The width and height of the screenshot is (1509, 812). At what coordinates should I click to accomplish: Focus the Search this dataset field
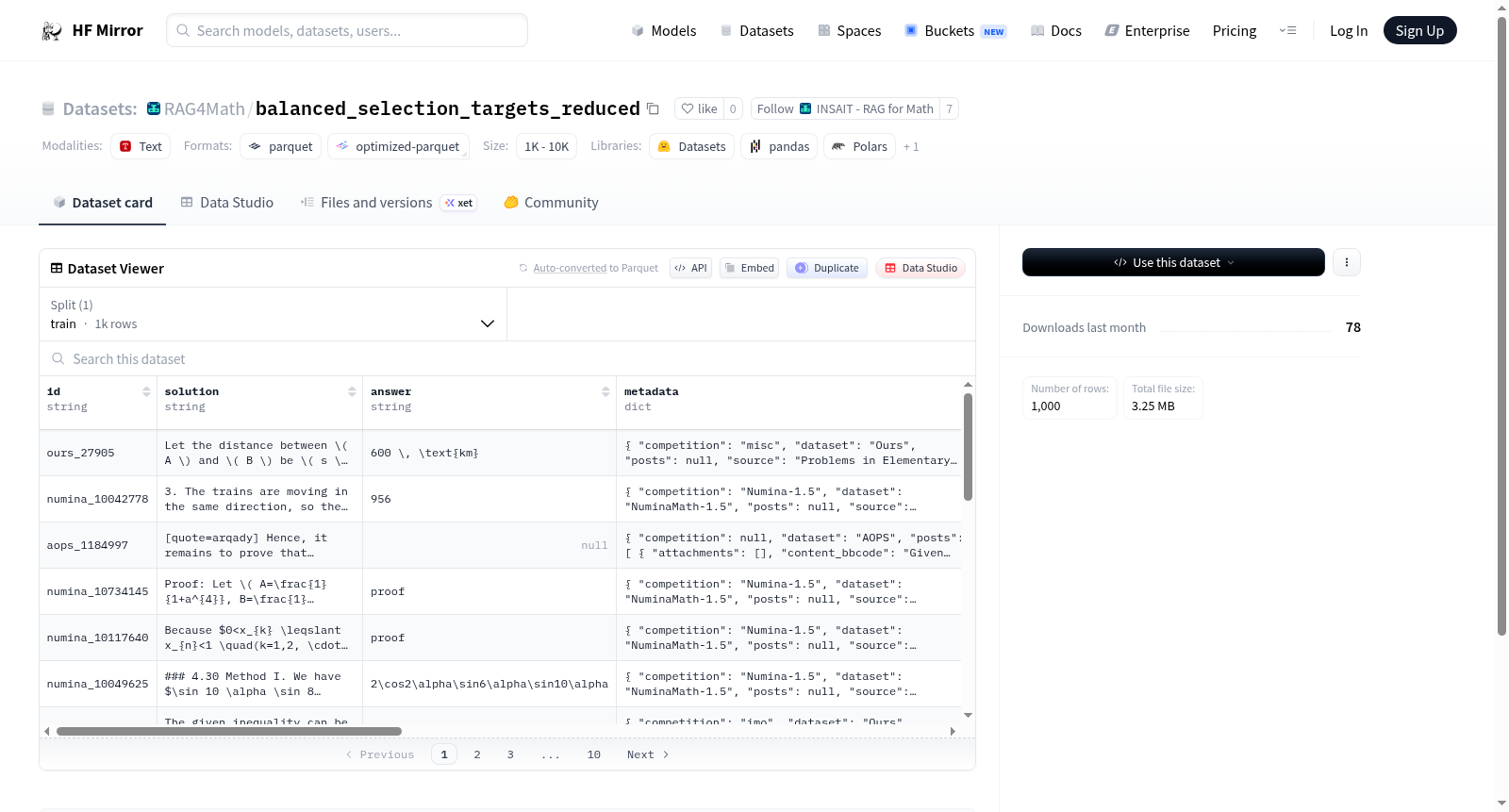pyautogui.click(x=507, y=359)
